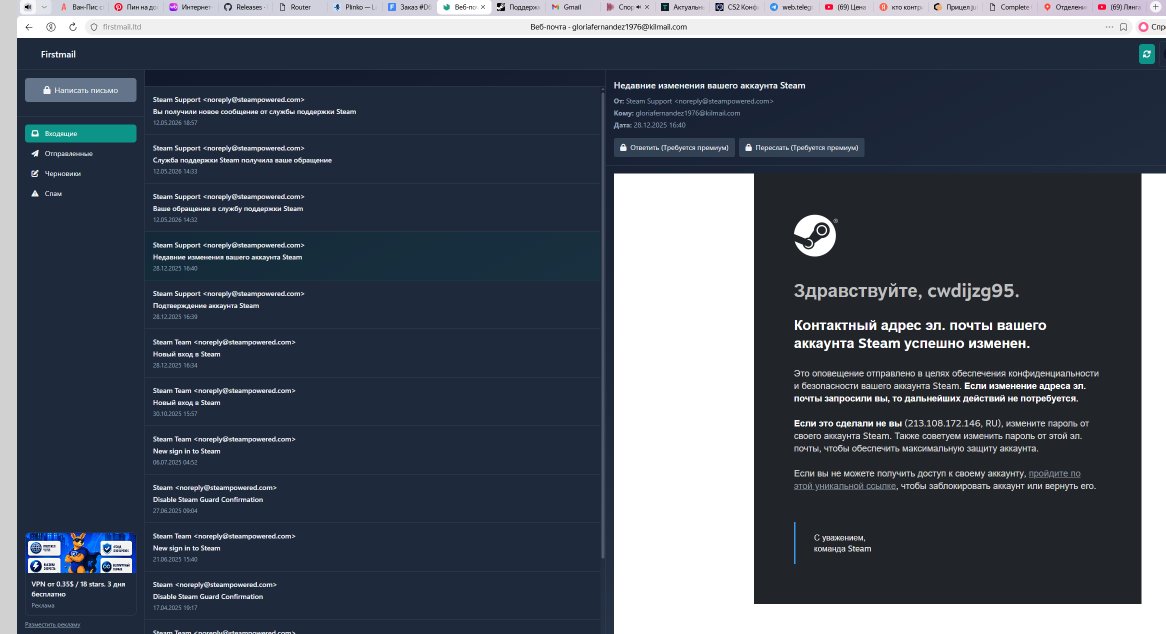Open a new browser tab with plus

pos(1156,7)
